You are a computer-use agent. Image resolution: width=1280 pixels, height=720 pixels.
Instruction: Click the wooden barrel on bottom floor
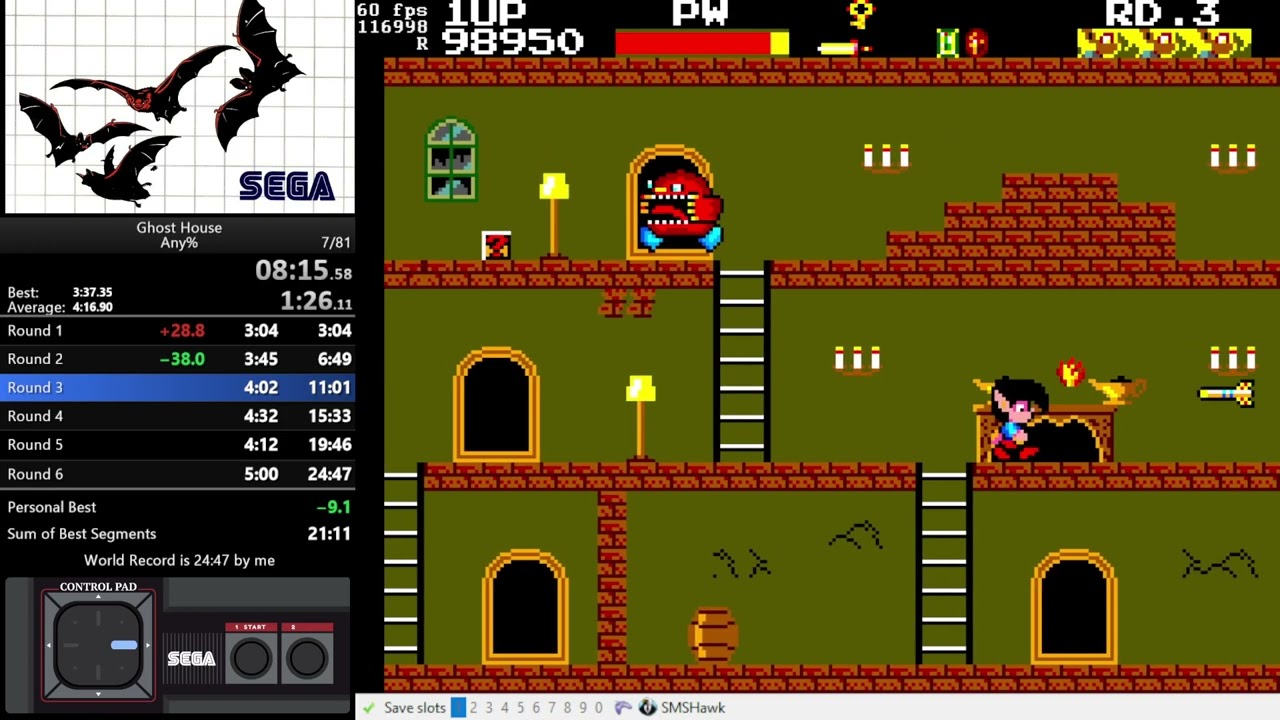pyautogui.click(x=713, y=635)
